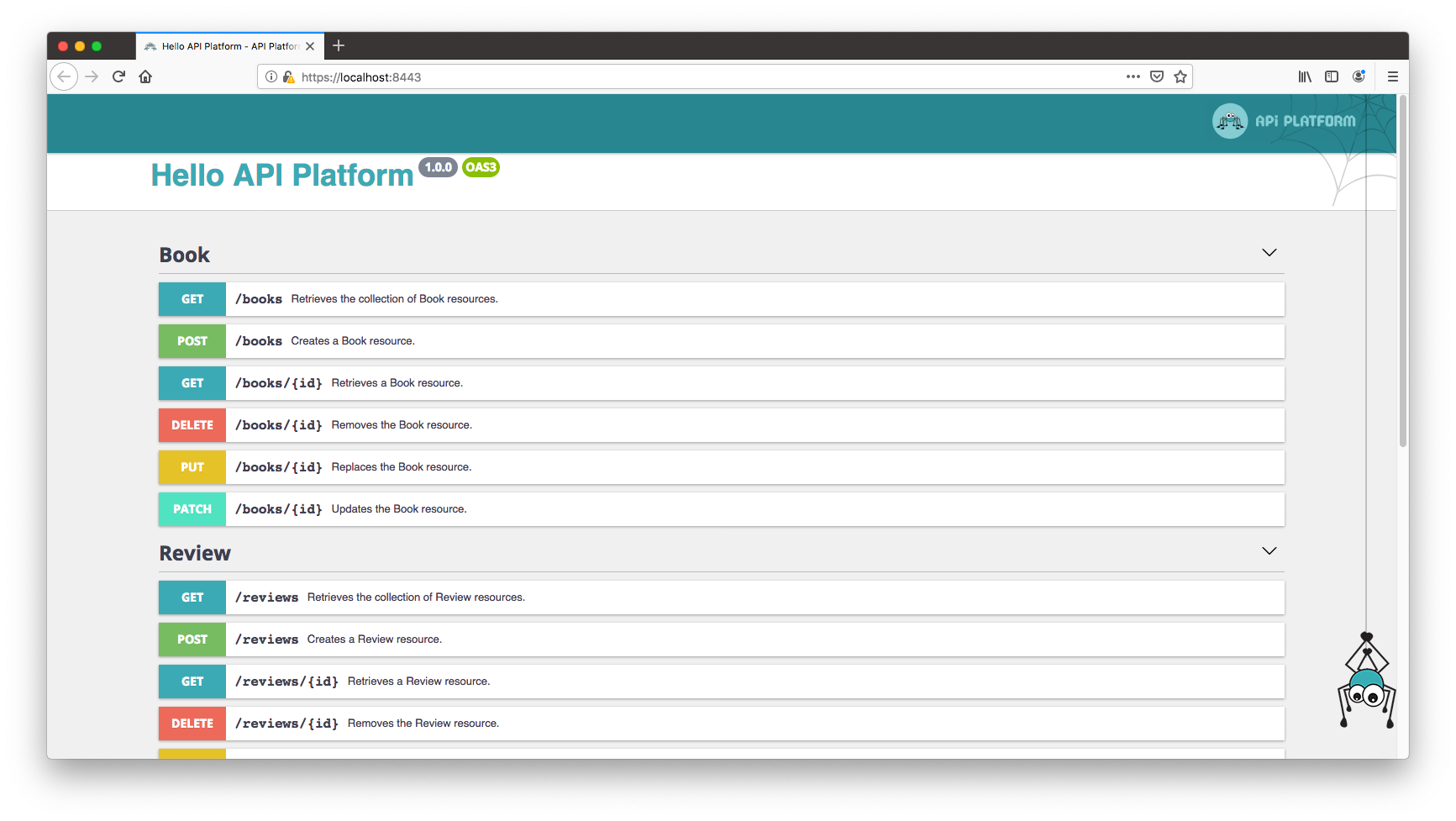Click the OAS3 badge
The height and width of the screenshot is (821, 1456).
tap(481, 167)
